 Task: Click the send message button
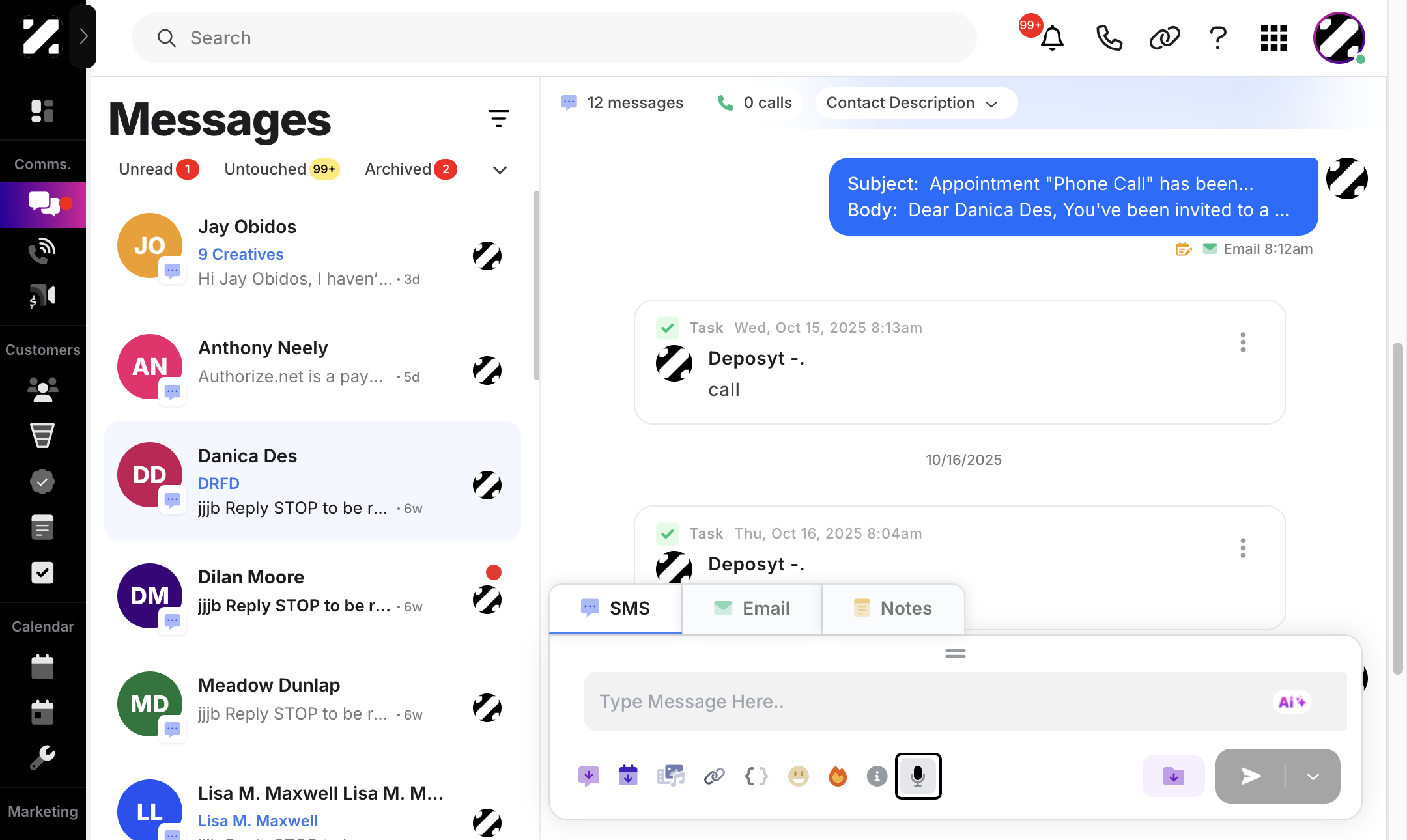click(x=1251, y=776)
